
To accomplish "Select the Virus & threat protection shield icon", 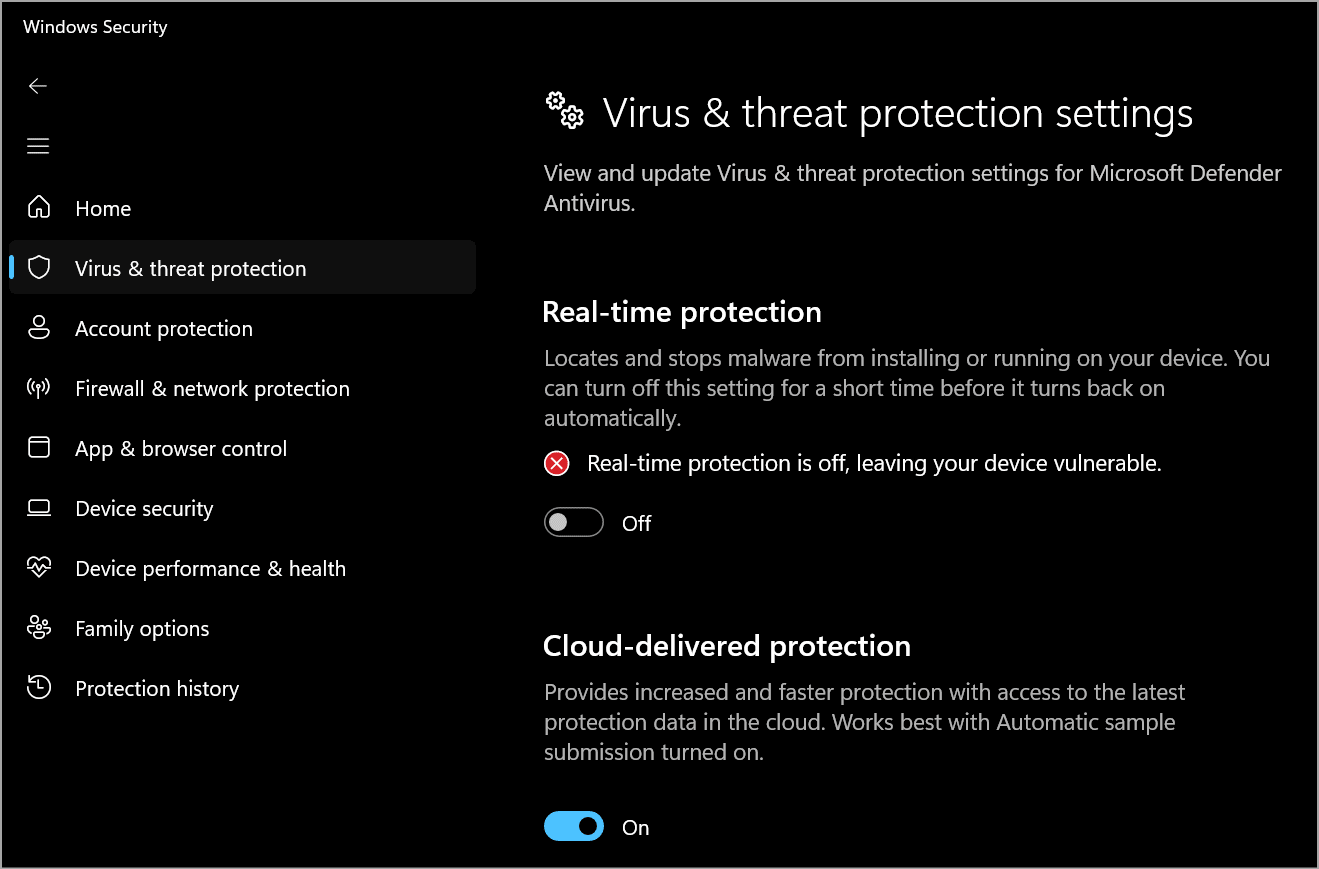I will (38, 267).
